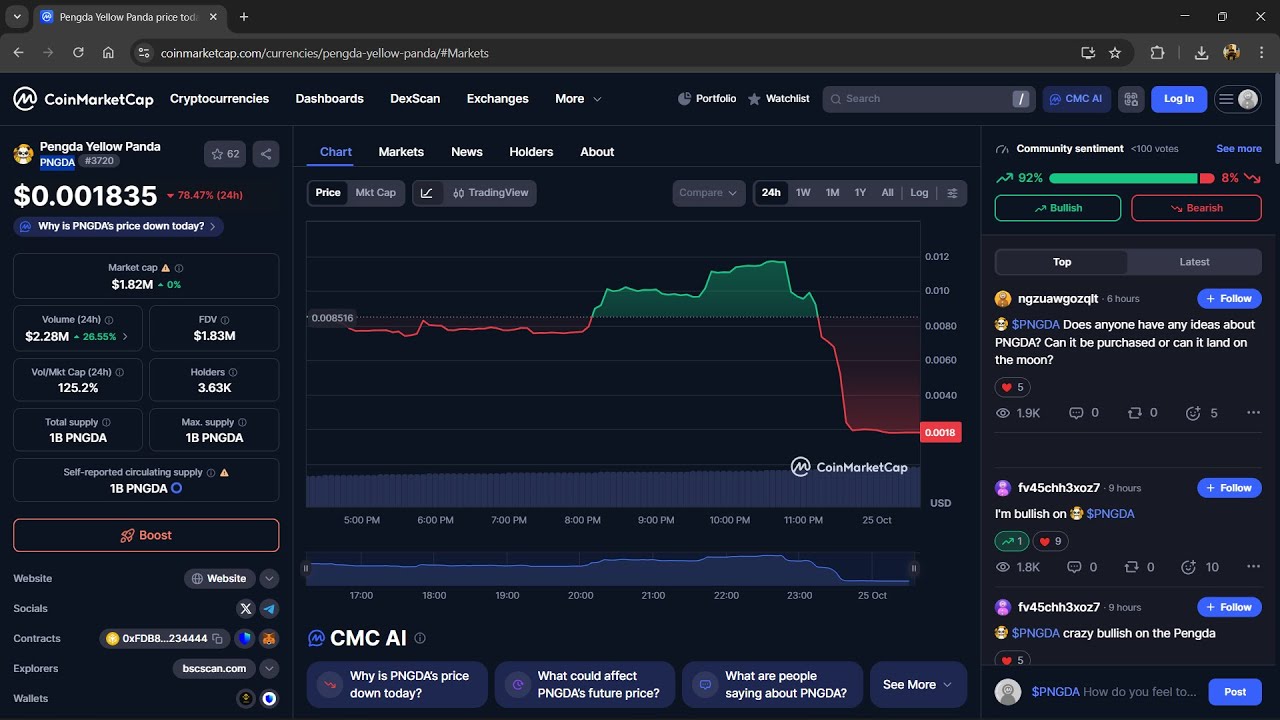Switch community feed to Latest
Screen dimensions: 1280x720
(1194, 262)
